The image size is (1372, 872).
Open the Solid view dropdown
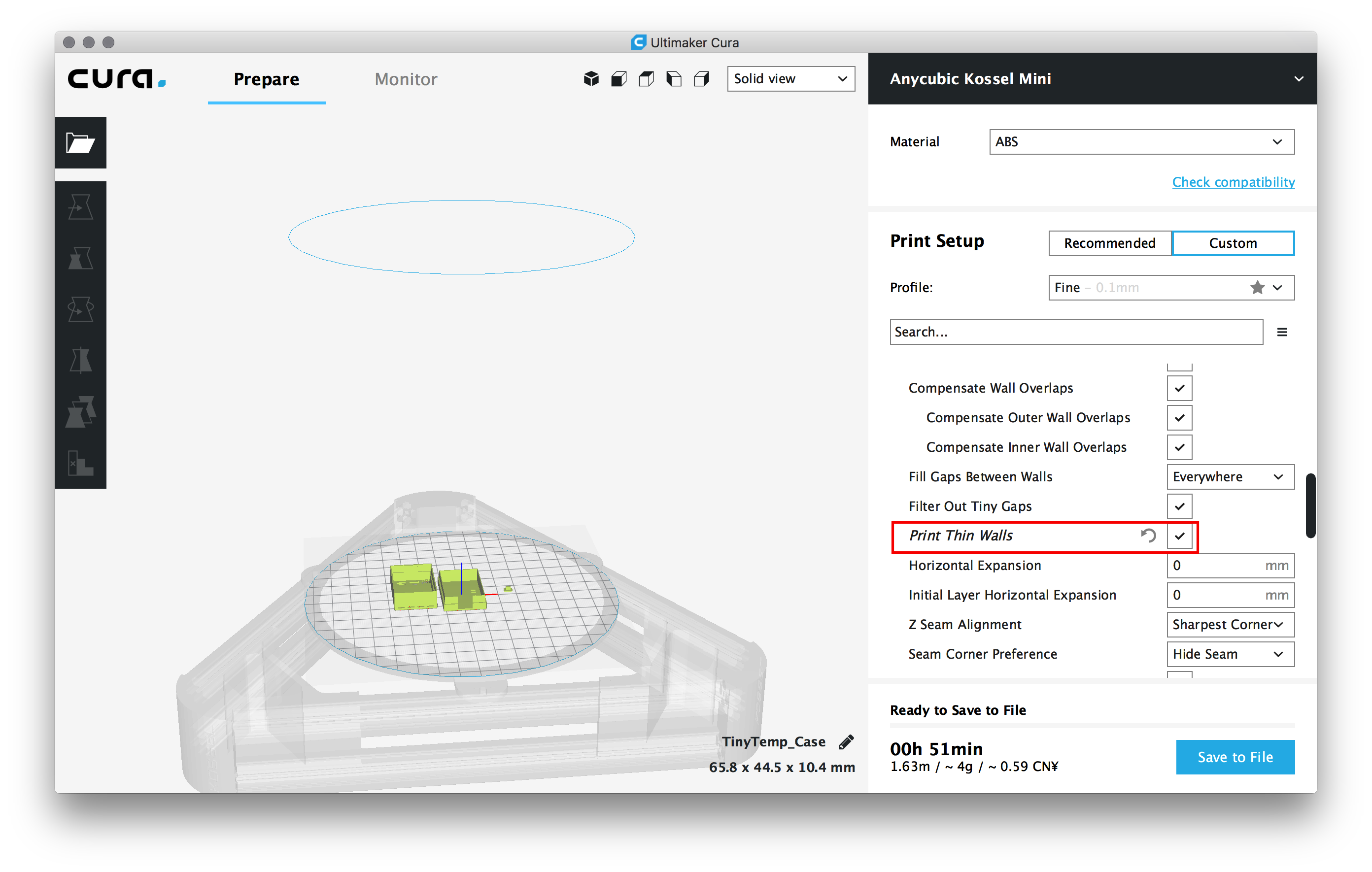(790, 79)
